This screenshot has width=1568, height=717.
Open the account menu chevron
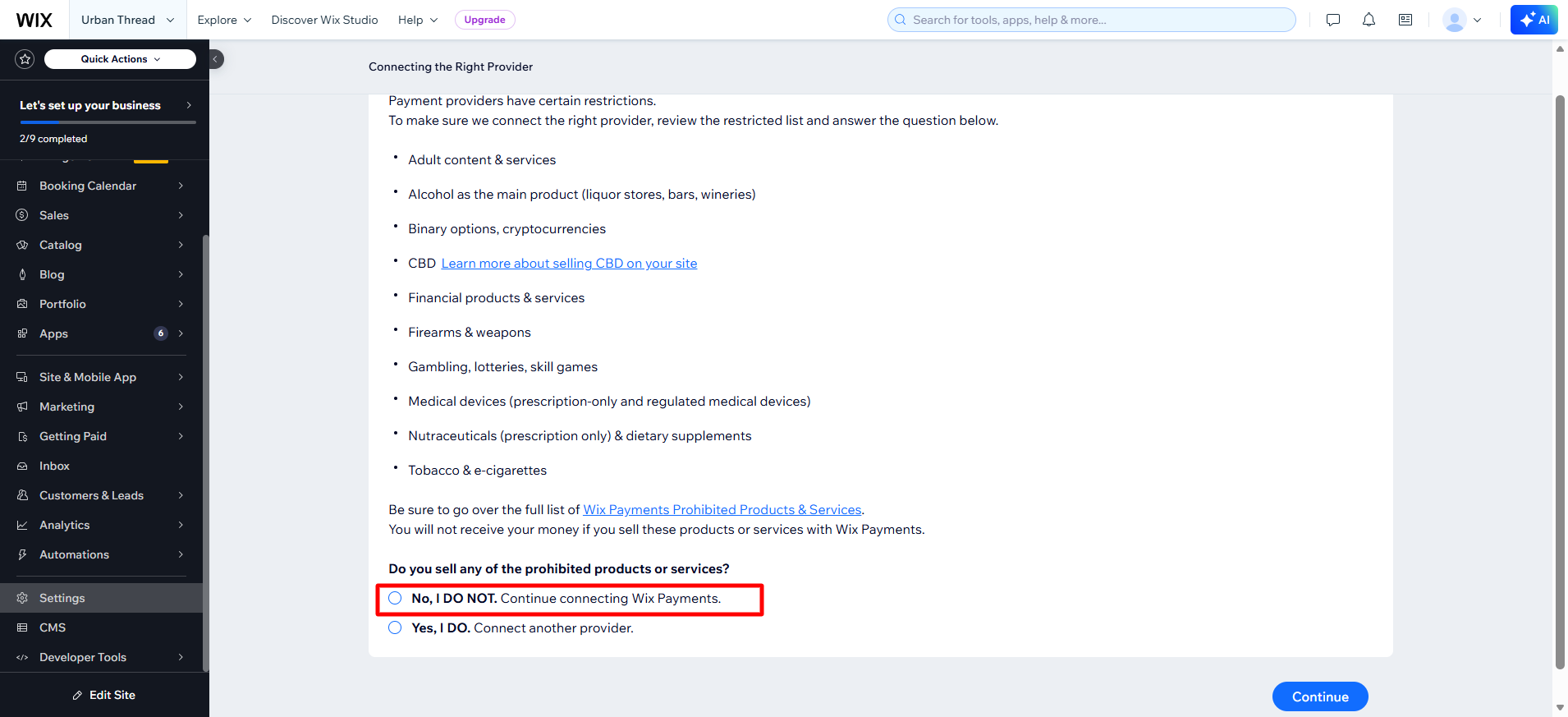pyautogui.click(x=1478, y=20)
